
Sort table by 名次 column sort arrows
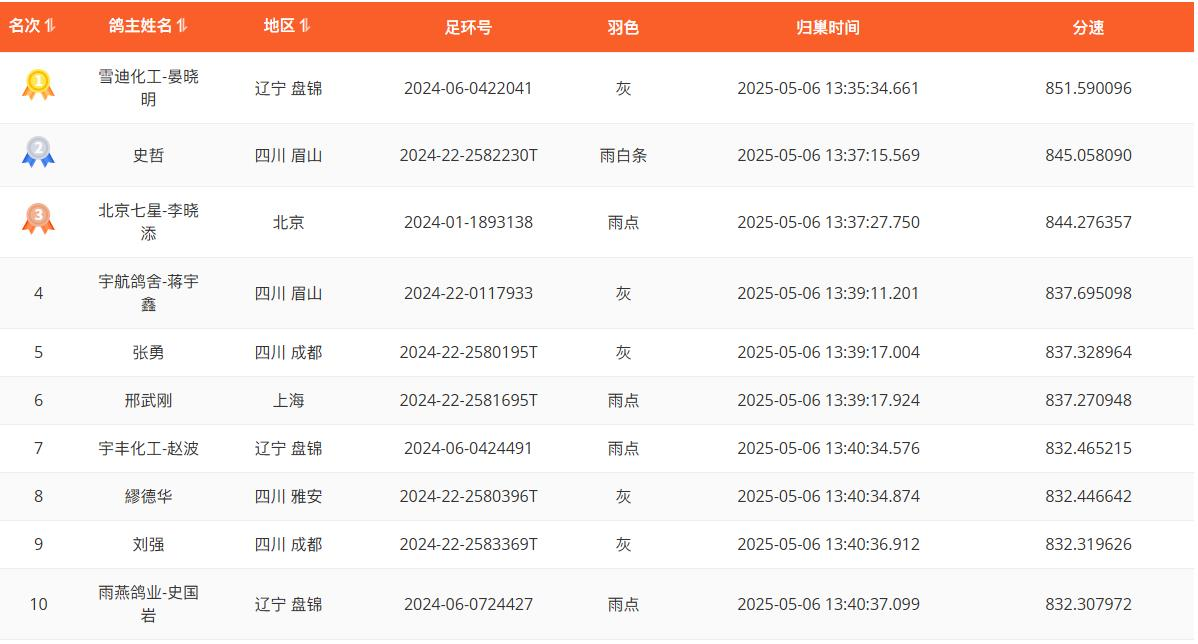coord(50,26)
